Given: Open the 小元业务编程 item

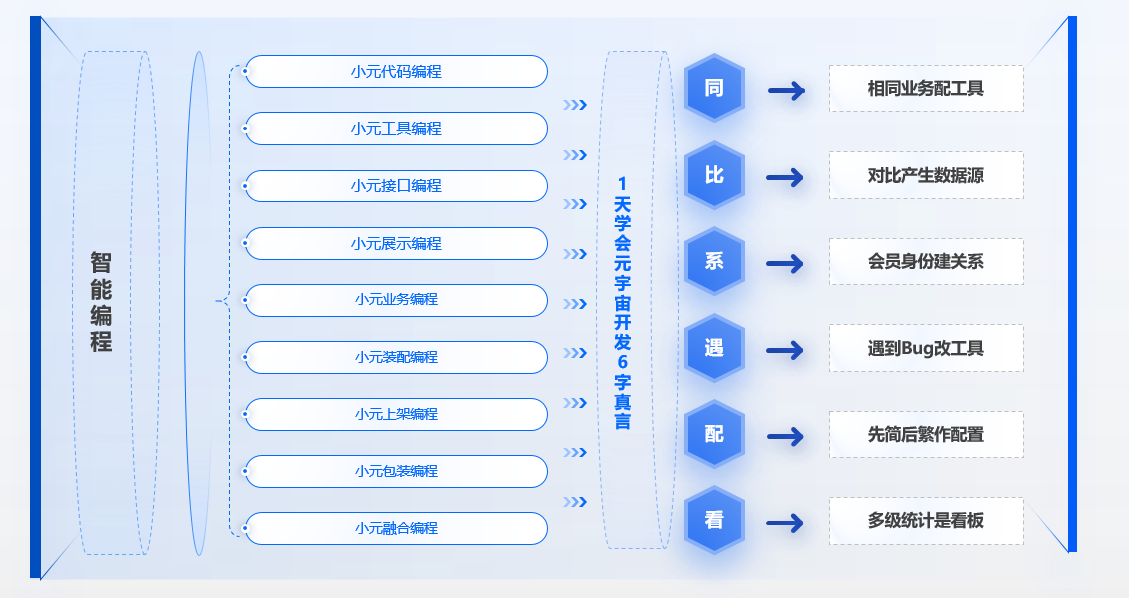Looking at the screenshot, I should click(x=396, y=300).
